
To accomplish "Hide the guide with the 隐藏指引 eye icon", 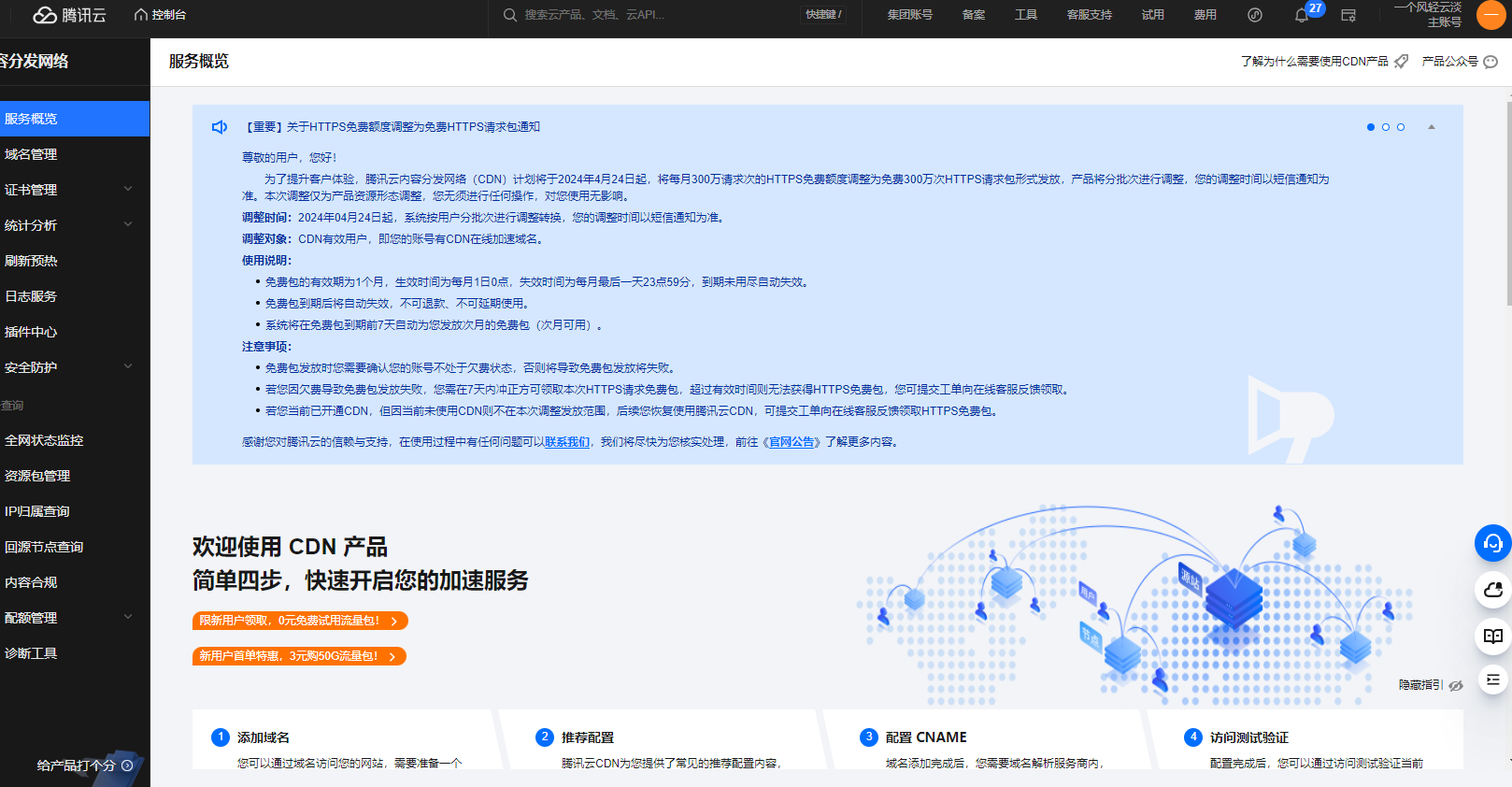I will [1456, 685].
